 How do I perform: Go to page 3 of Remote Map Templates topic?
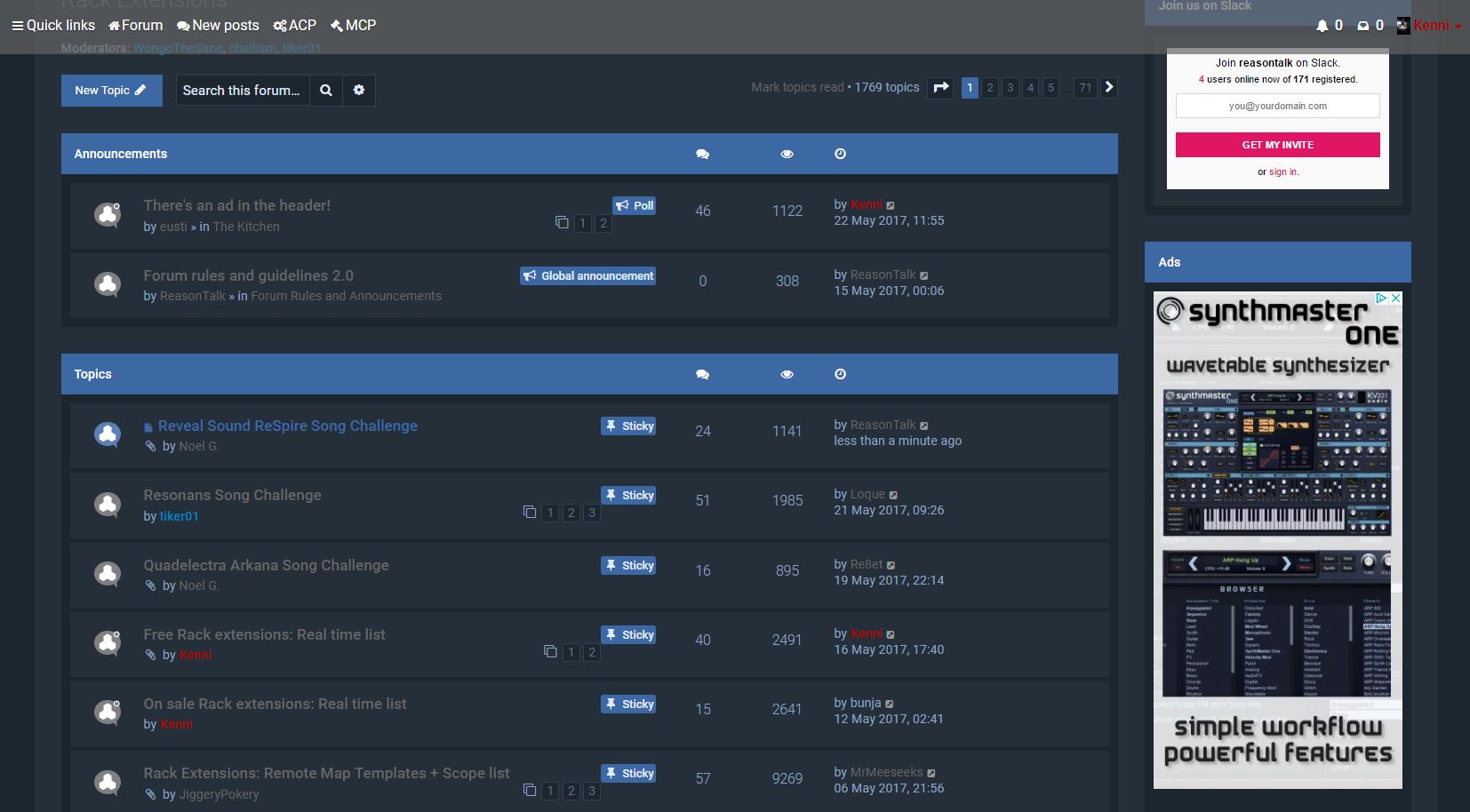pos(592,791)
